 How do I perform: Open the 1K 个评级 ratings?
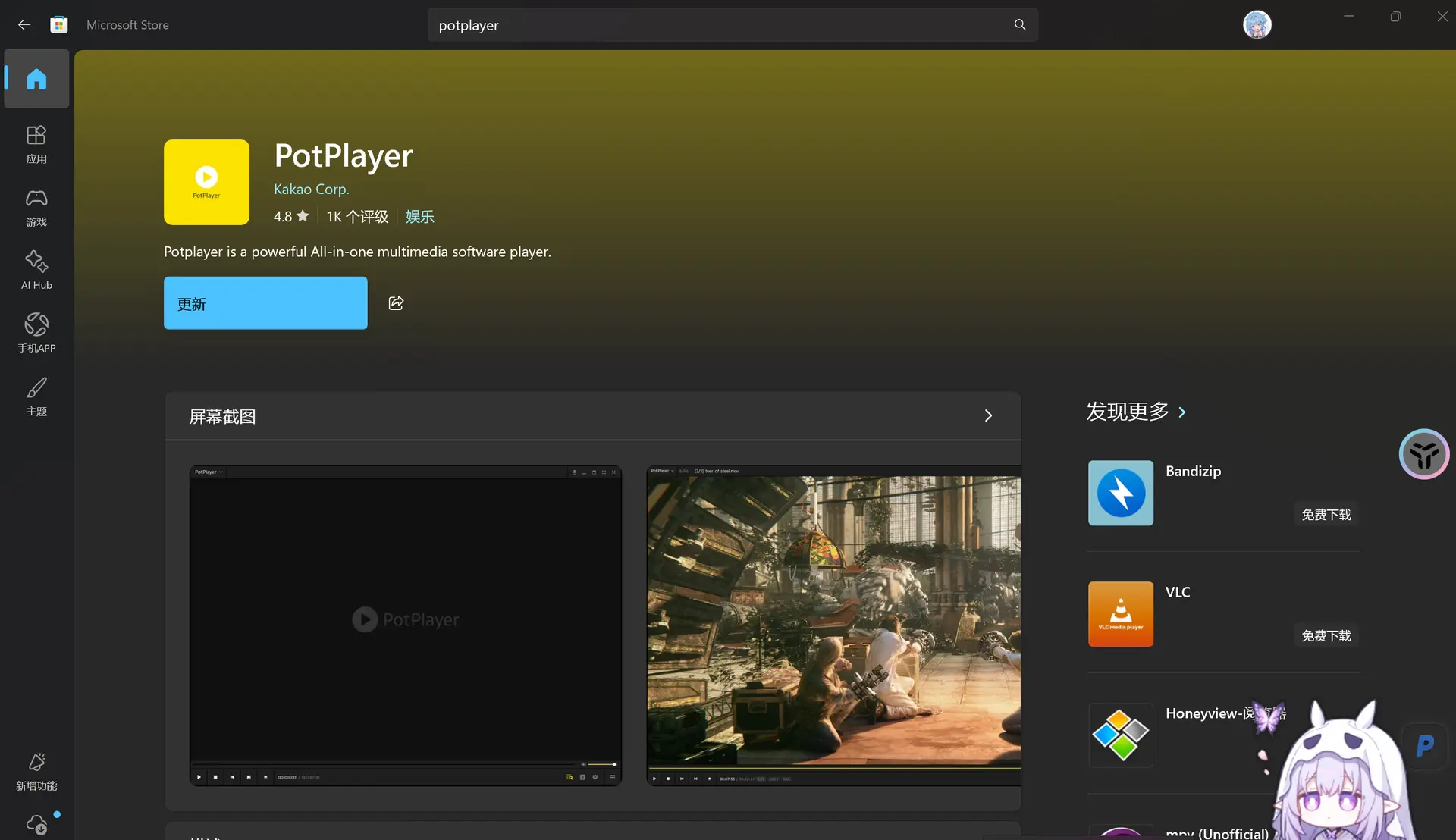[357, 217]
